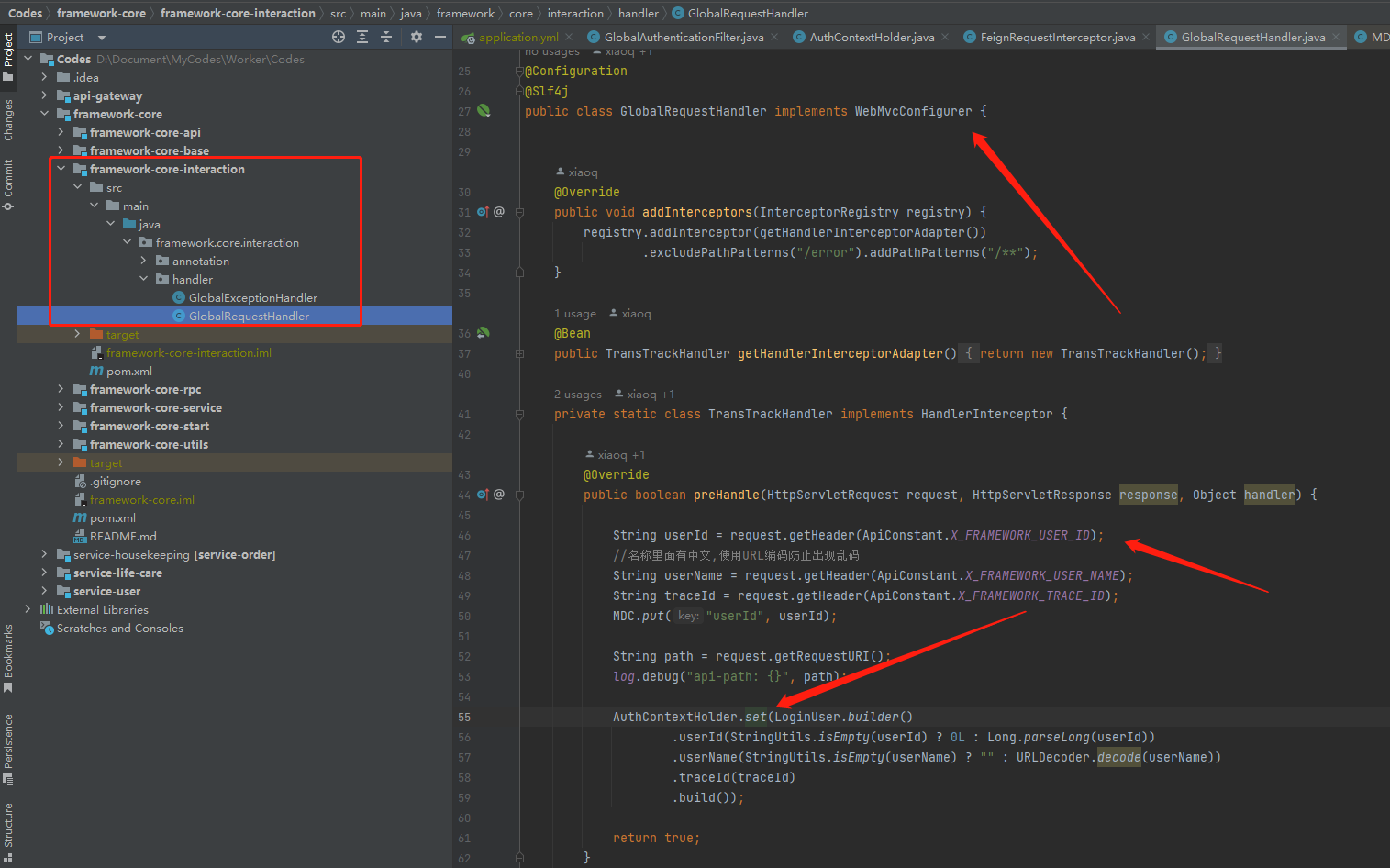Select framework-core-interaction.iml in the tree
Viewport: 1390px width, 868px height.
point(188,352)
